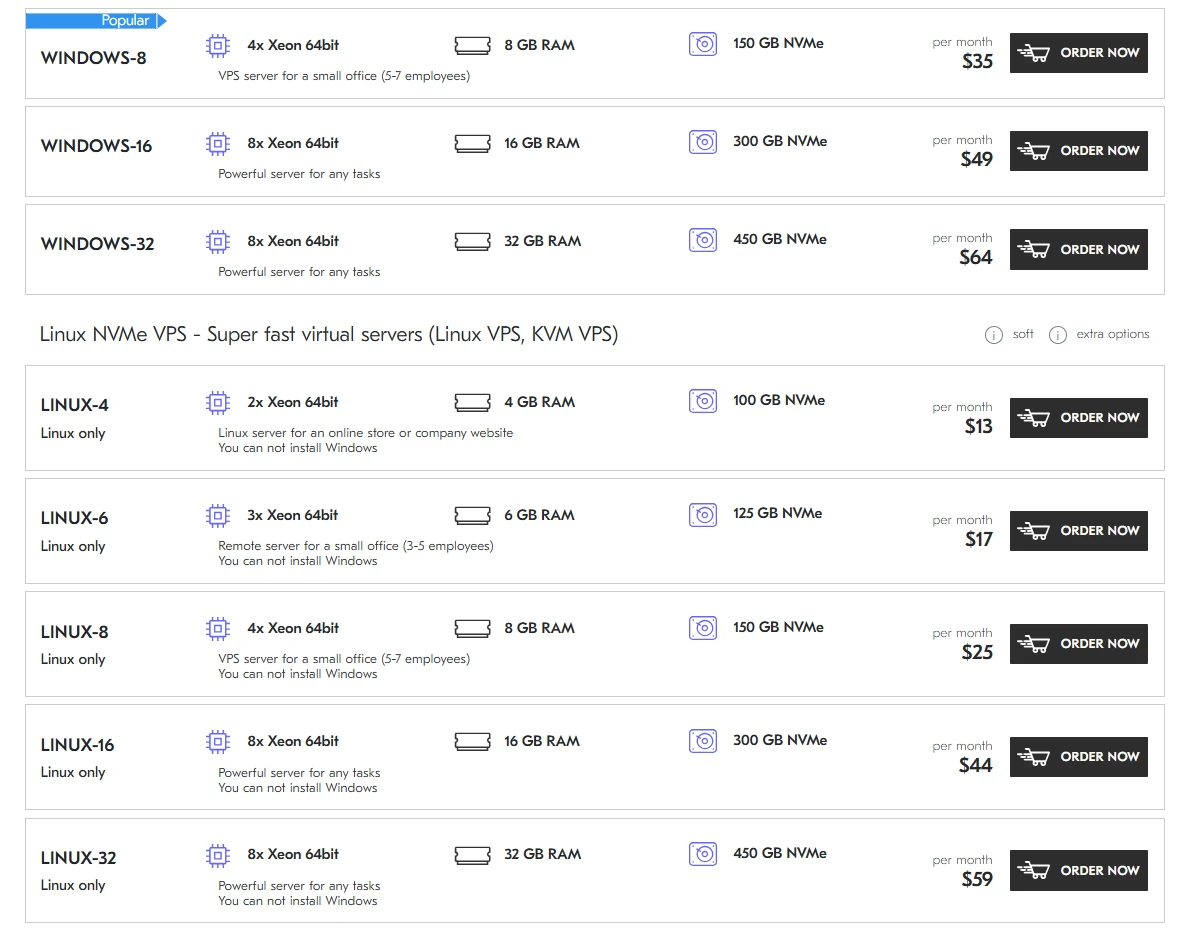Click the info icon beside extra options
Image resolution: width=1188 pixels, height=932 pixels.
click(1057, 335)
